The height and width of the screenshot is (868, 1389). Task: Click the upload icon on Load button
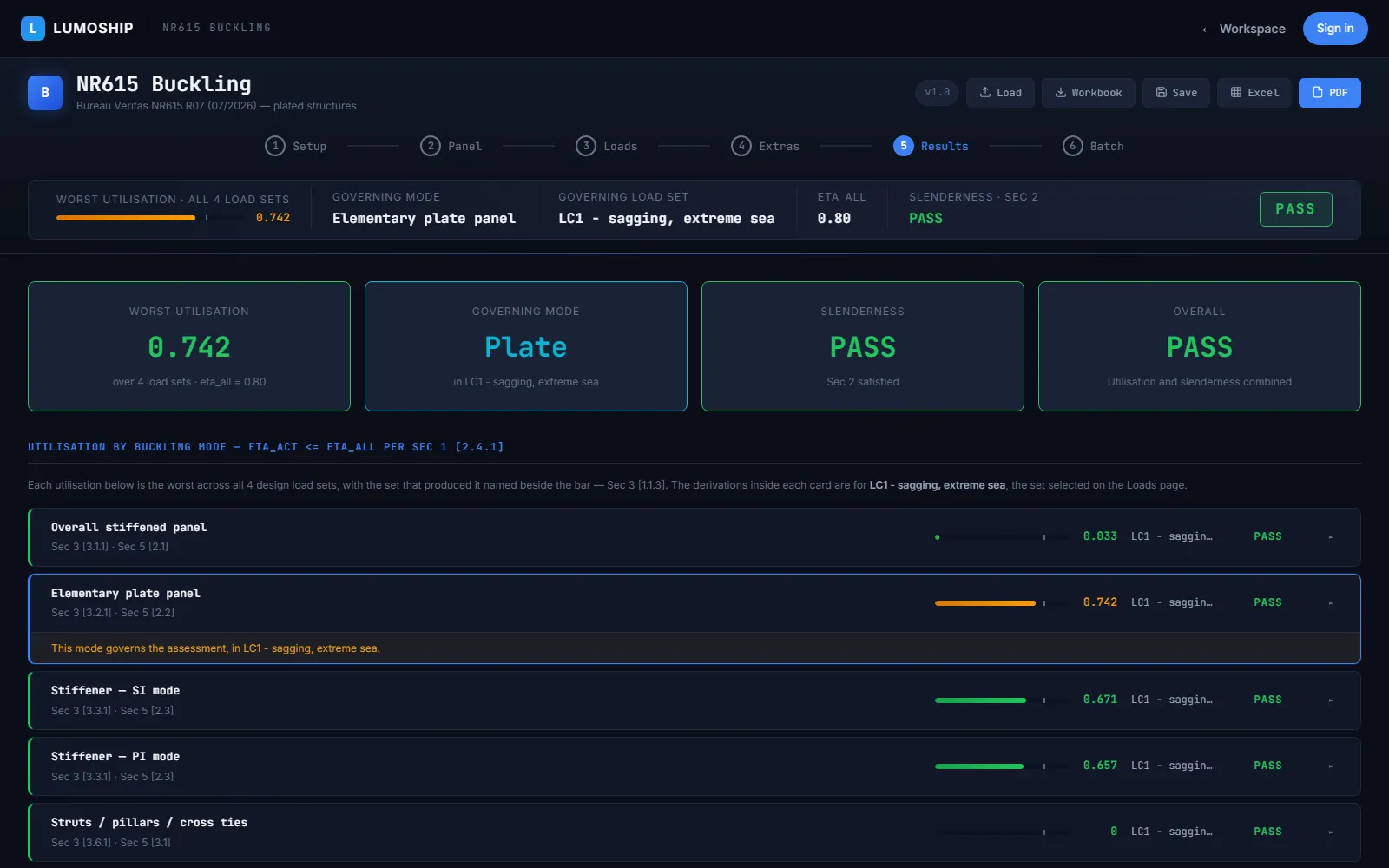pyautogui.click(x=985, y=92)
